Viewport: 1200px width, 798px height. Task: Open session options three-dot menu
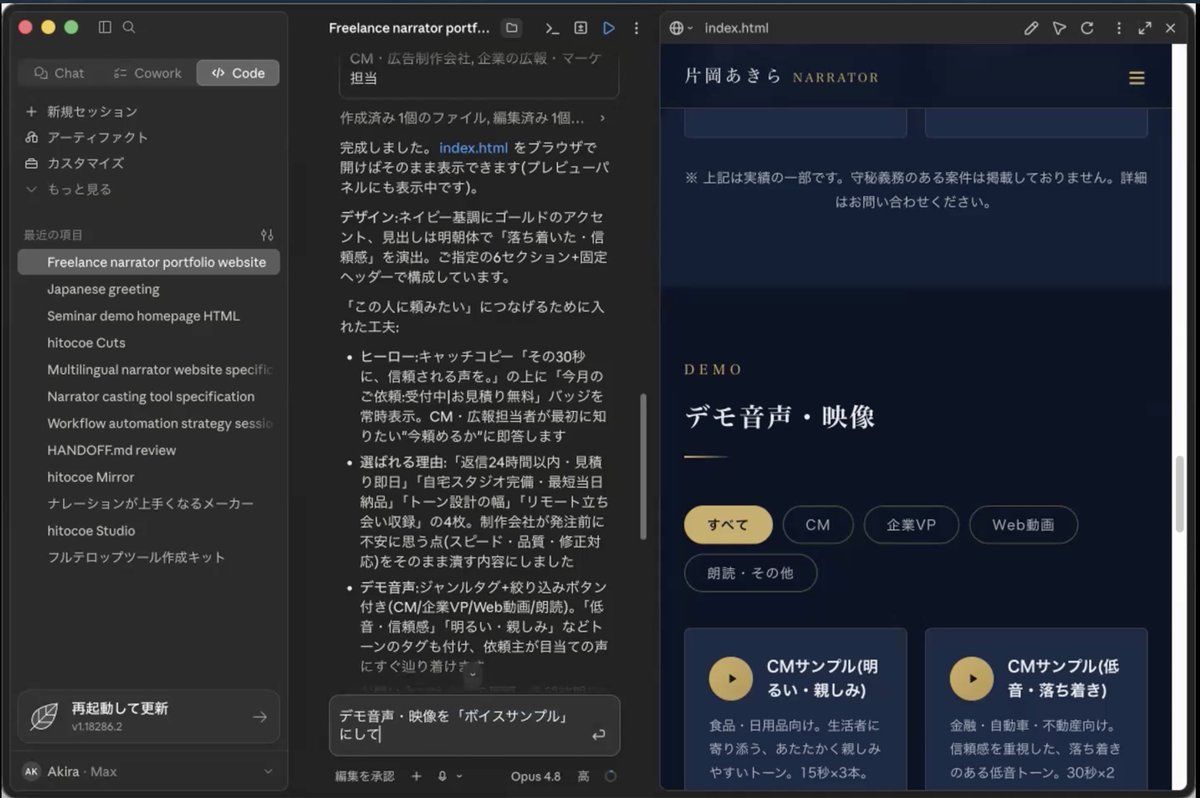tap(637, 28)
